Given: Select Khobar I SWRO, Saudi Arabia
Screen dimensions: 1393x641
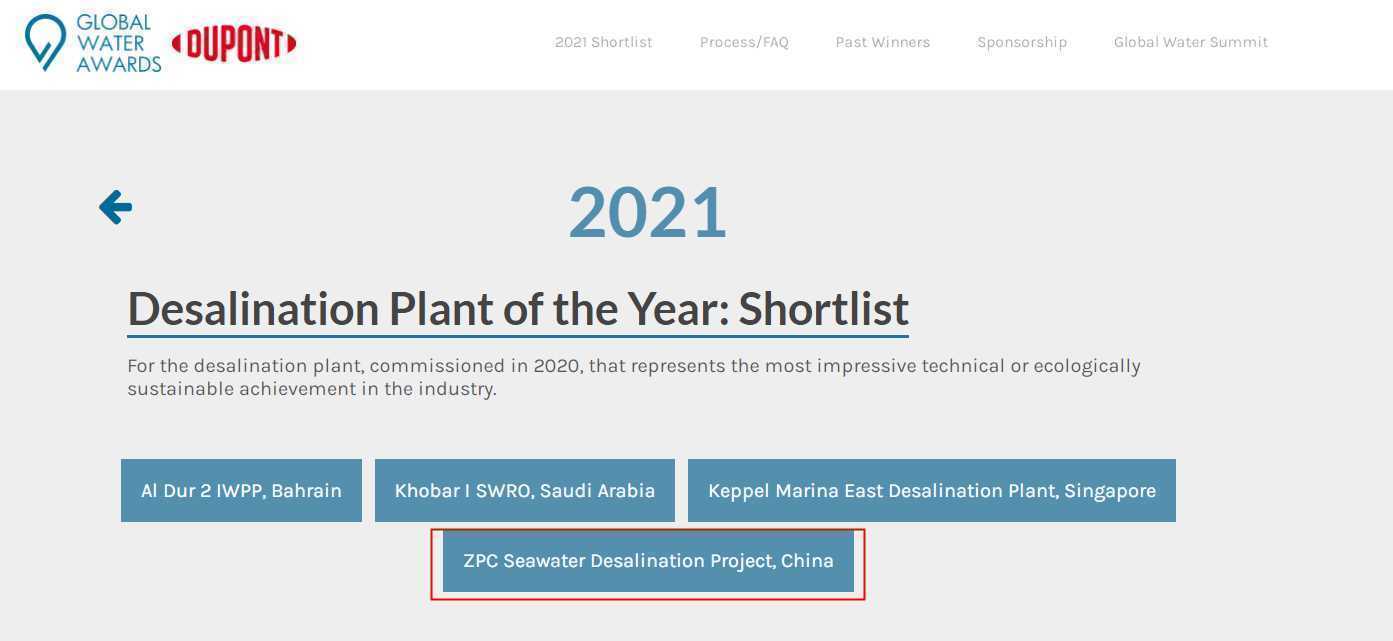Looking at the screenshot, I should click(525, 490).
